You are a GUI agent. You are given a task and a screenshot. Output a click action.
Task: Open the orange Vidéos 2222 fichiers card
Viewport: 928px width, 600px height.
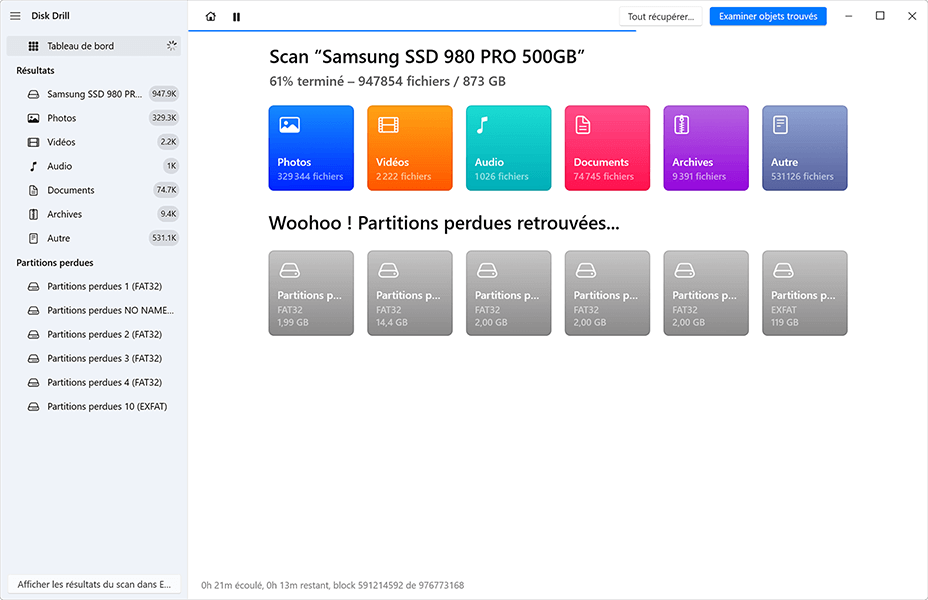tap(410, 148)
